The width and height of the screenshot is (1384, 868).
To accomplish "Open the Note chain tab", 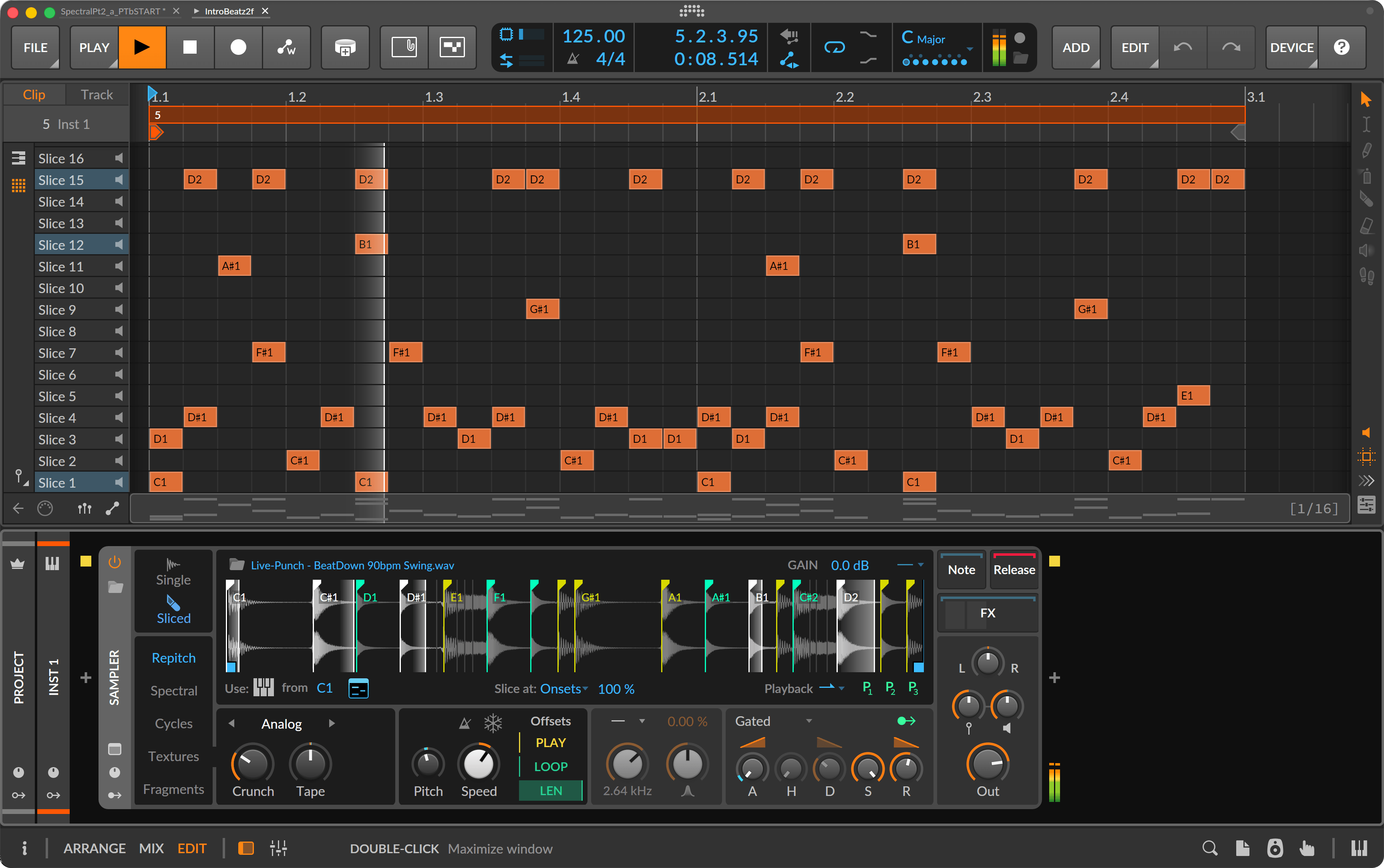I will [962, 569].
